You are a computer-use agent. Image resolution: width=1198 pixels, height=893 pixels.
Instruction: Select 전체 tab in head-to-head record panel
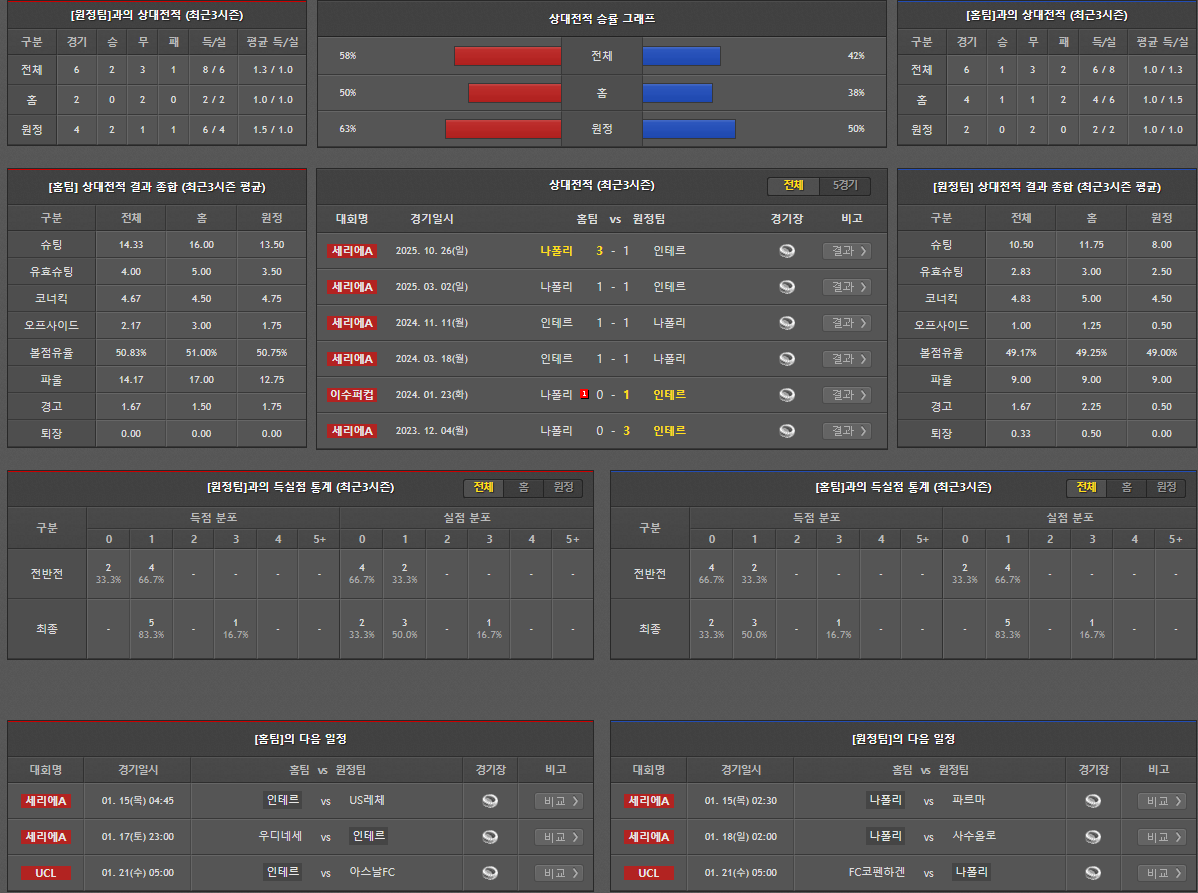pyautogui.click(x=793, y=186)
